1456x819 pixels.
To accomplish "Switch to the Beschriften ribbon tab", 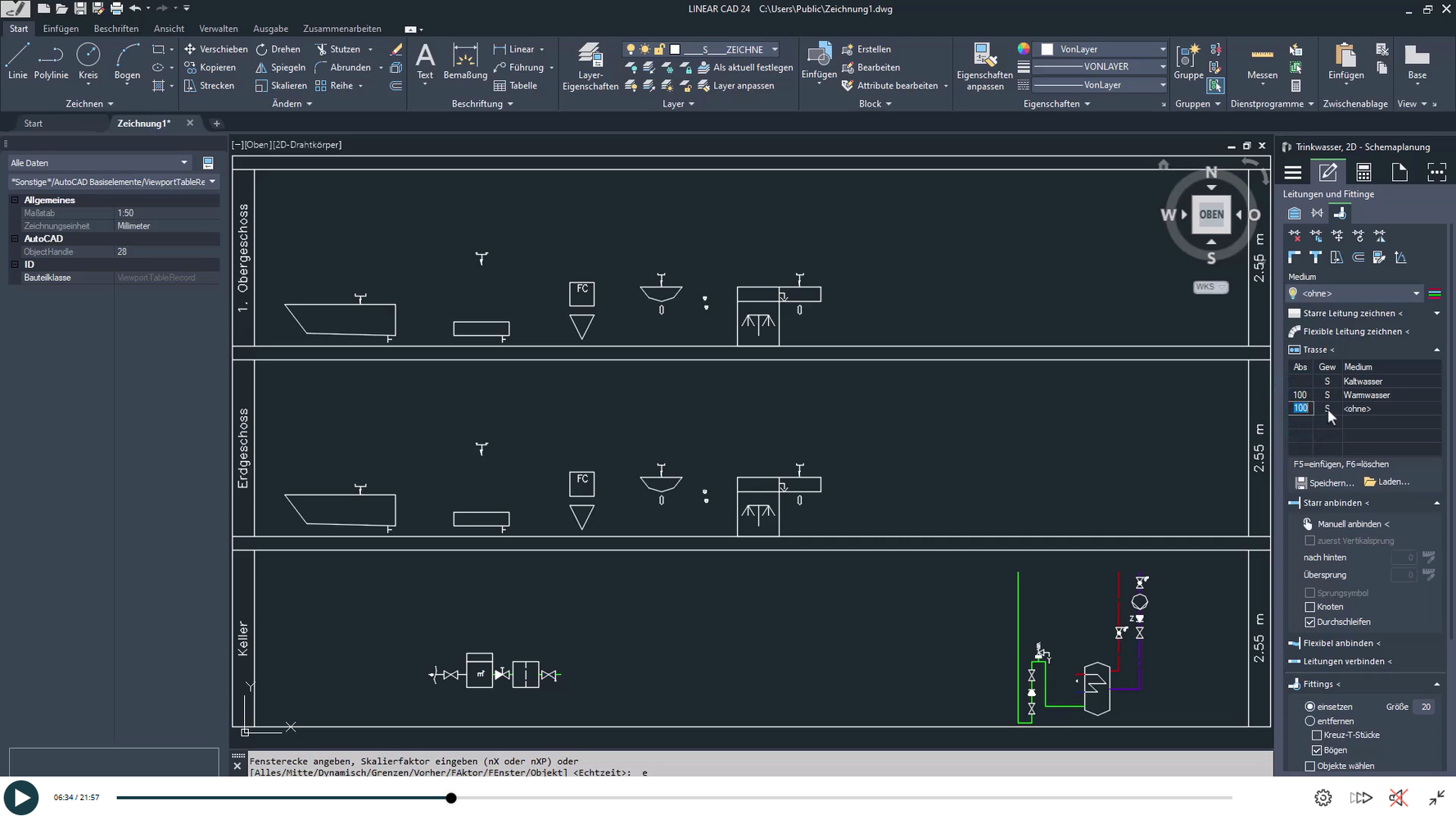I will (116, 29).
